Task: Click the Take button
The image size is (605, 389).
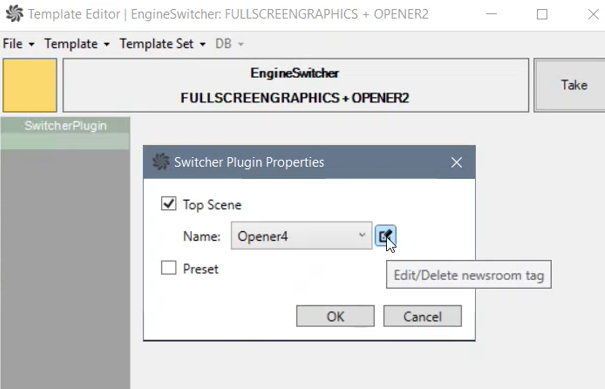Action: [x=573, y=85]
